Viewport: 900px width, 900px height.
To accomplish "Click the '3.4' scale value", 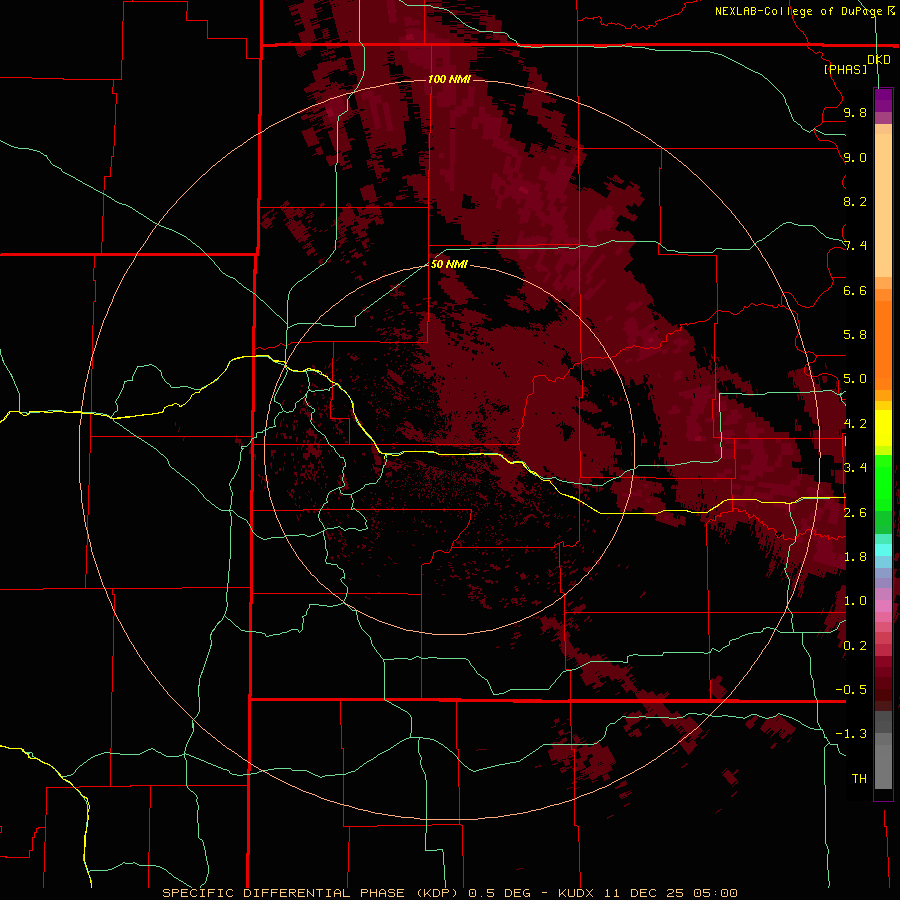I will pyautogui.click(x=855, y=468).
